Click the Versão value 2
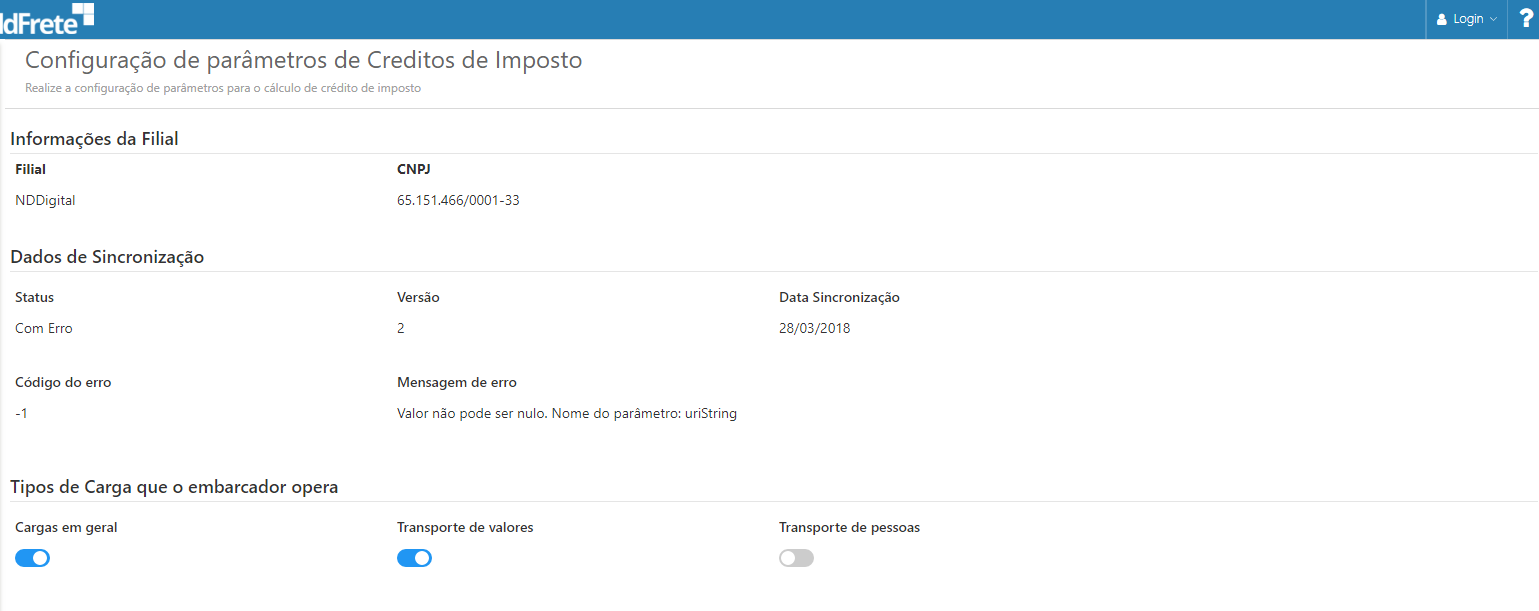 pos(401,328)
